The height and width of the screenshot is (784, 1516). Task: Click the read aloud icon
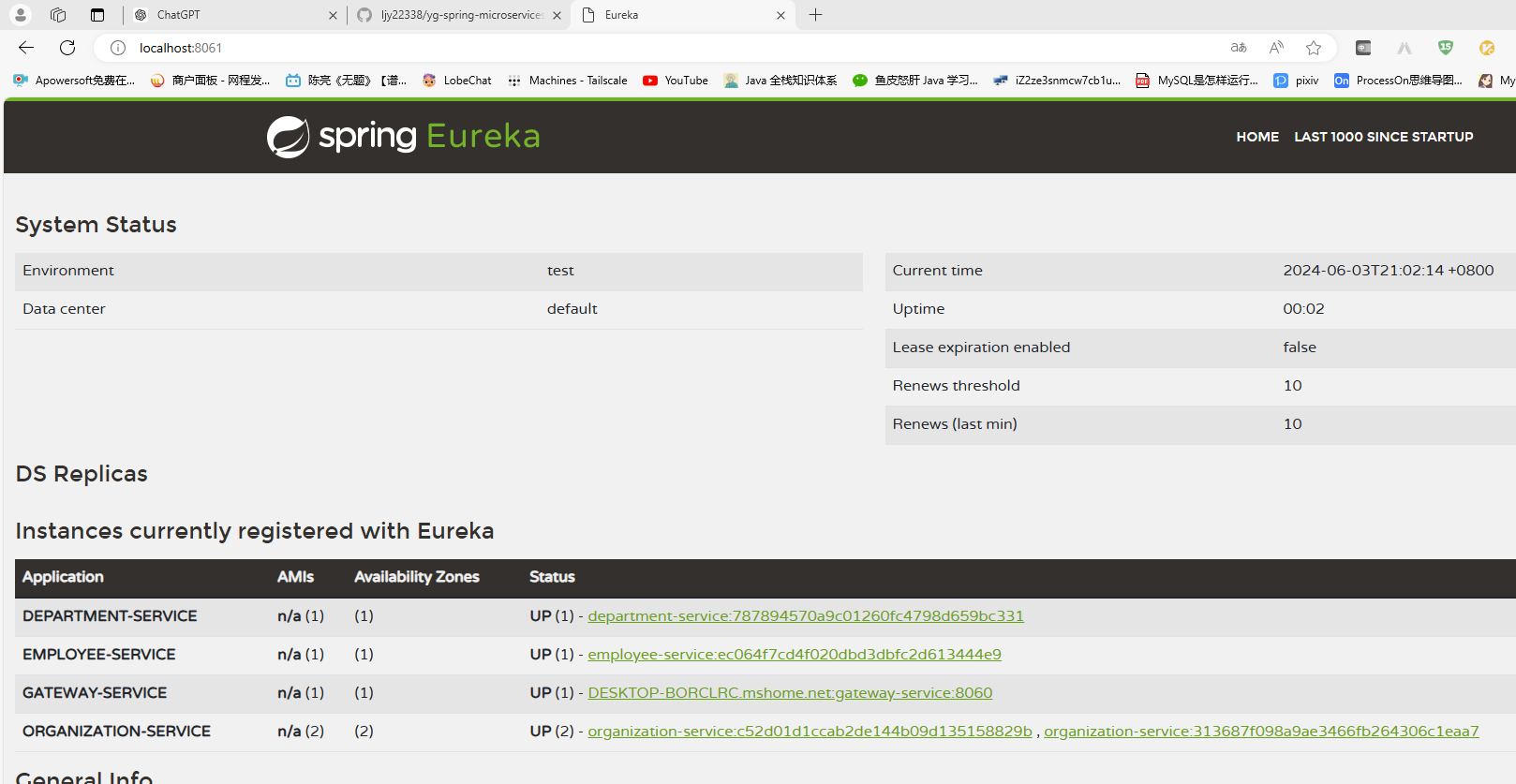1276,48
